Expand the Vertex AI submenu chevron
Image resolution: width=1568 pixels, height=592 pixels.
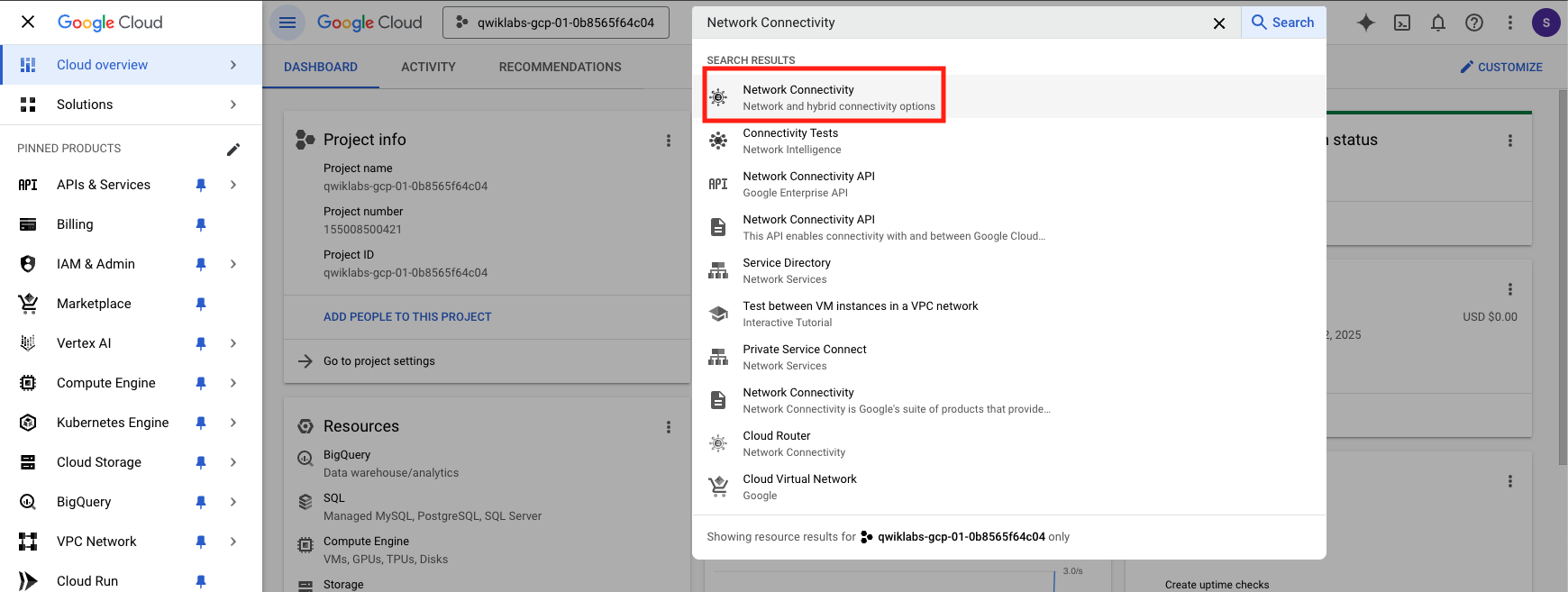point(233,343)
